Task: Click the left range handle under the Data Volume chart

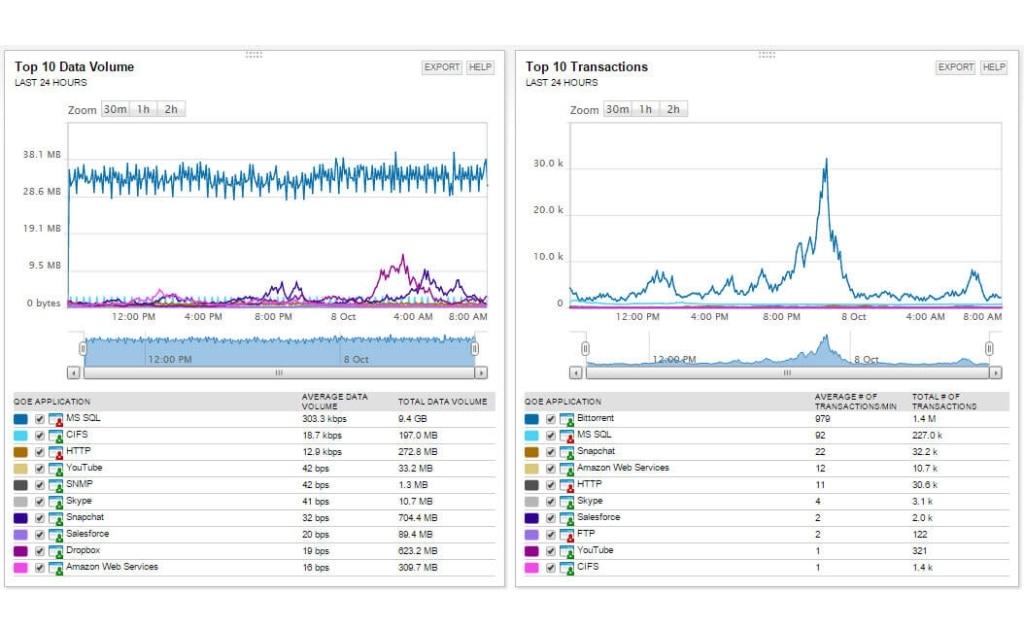Action: click(84, 350)
